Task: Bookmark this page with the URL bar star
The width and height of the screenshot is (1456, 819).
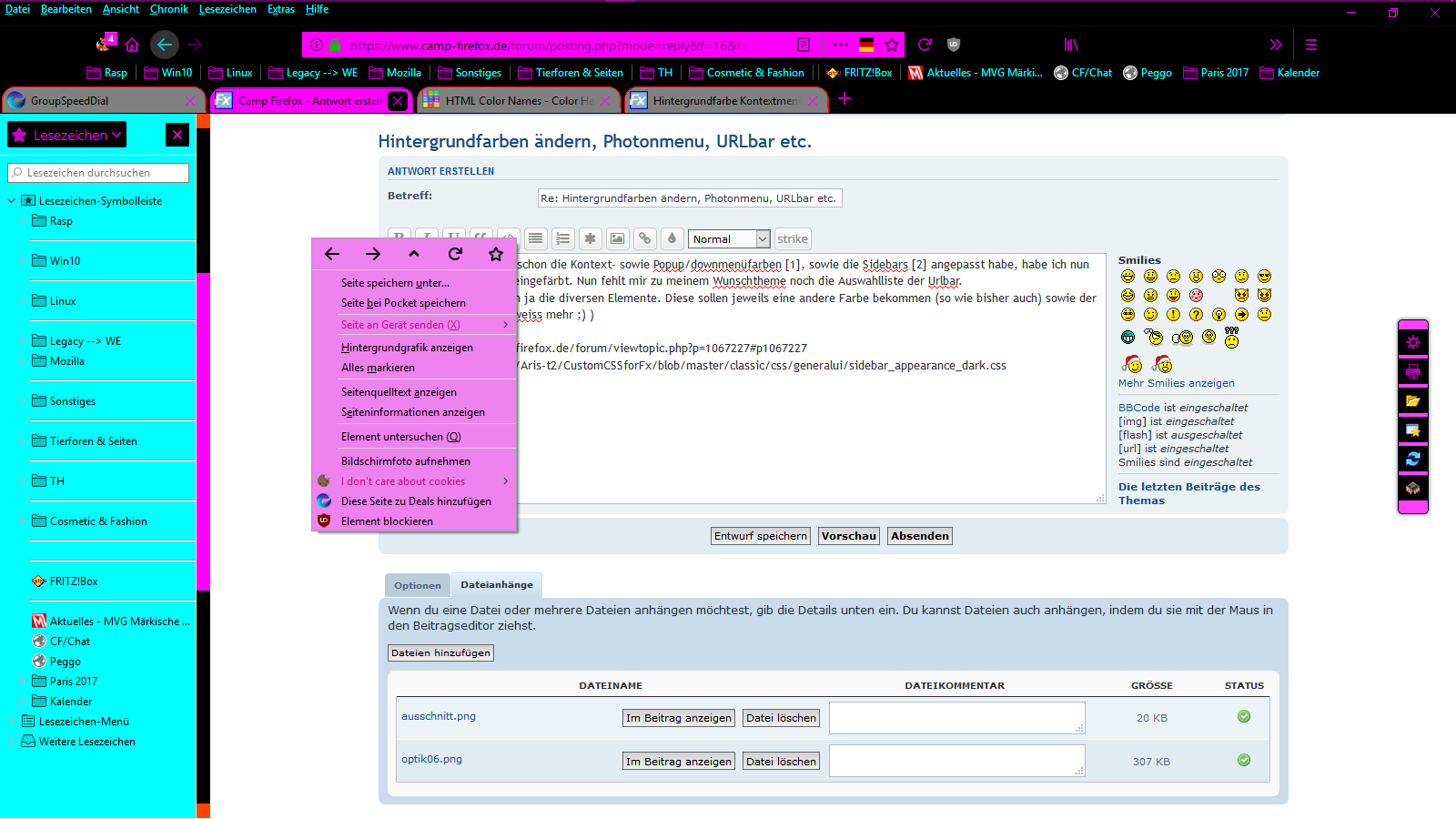Action: click(x=892, y=45)
